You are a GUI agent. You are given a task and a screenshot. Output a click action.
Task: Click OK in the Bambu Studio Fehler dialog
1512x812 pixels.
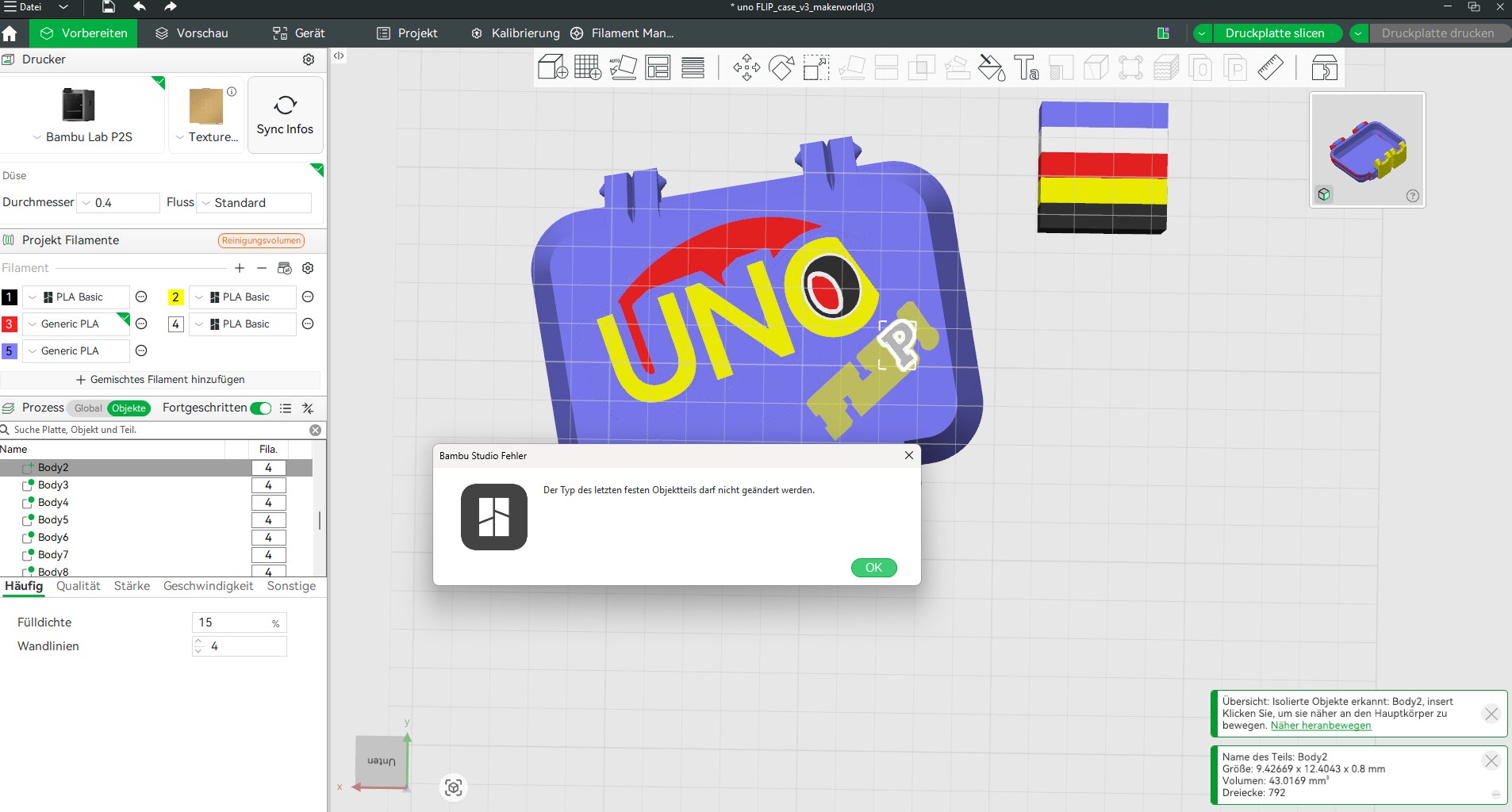874,568
